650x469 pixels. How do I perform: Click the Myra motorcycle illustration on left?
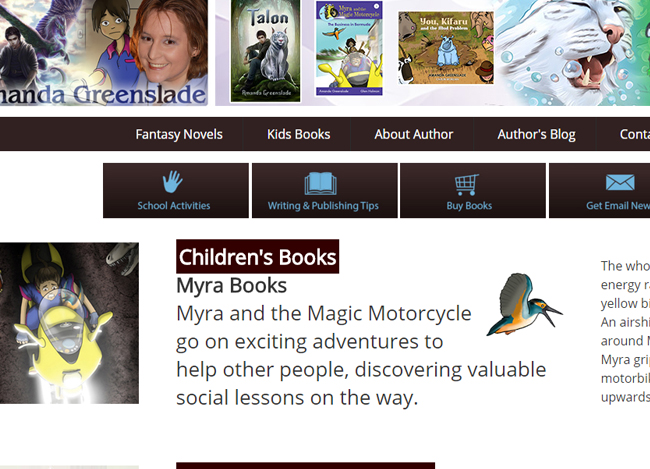[x=69, y=323]
